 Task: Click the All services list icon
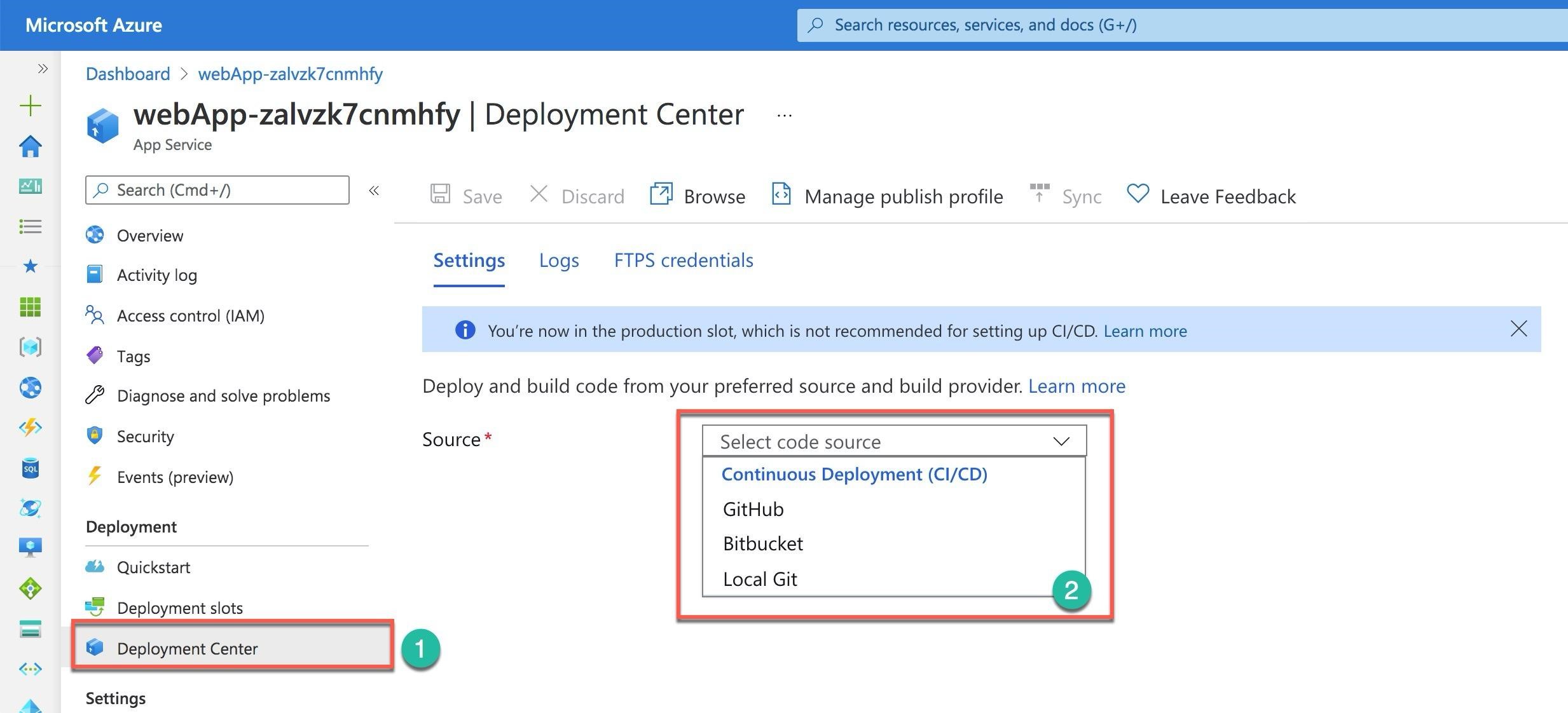[30, 226]
